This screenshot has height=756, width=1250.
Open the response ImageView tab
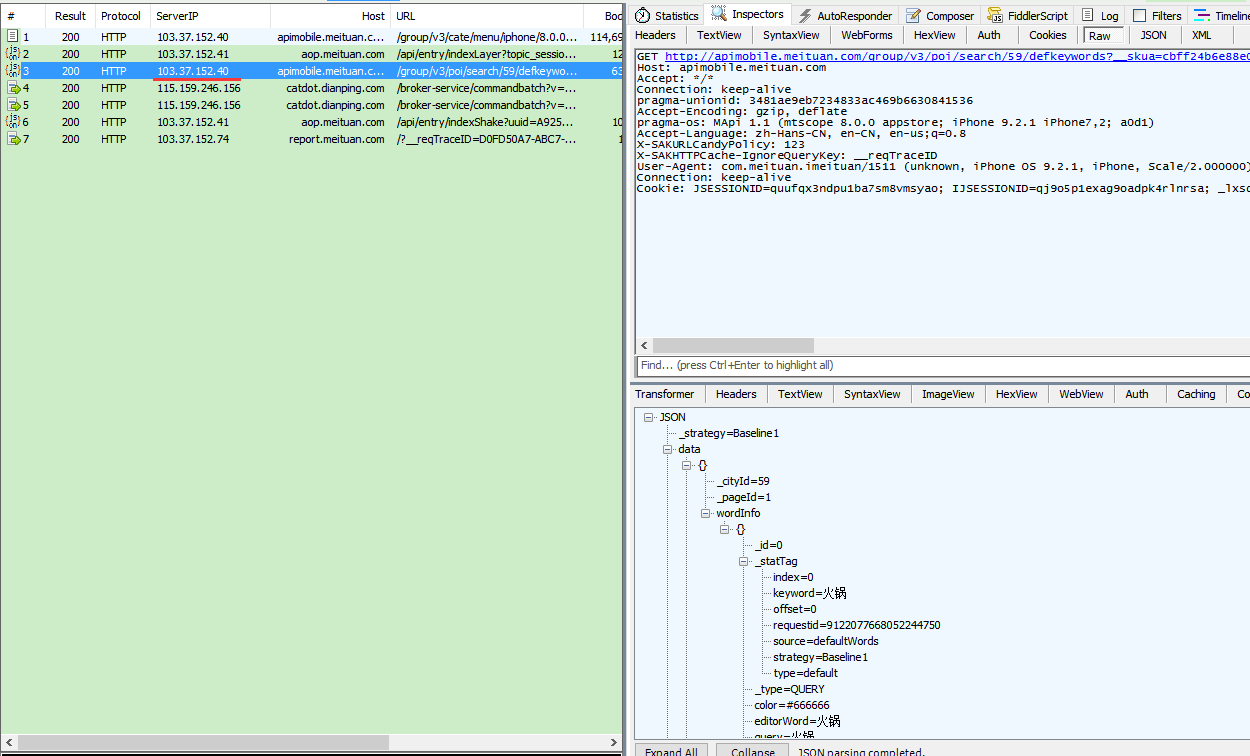pyautogui.click(x=948, y=394)
